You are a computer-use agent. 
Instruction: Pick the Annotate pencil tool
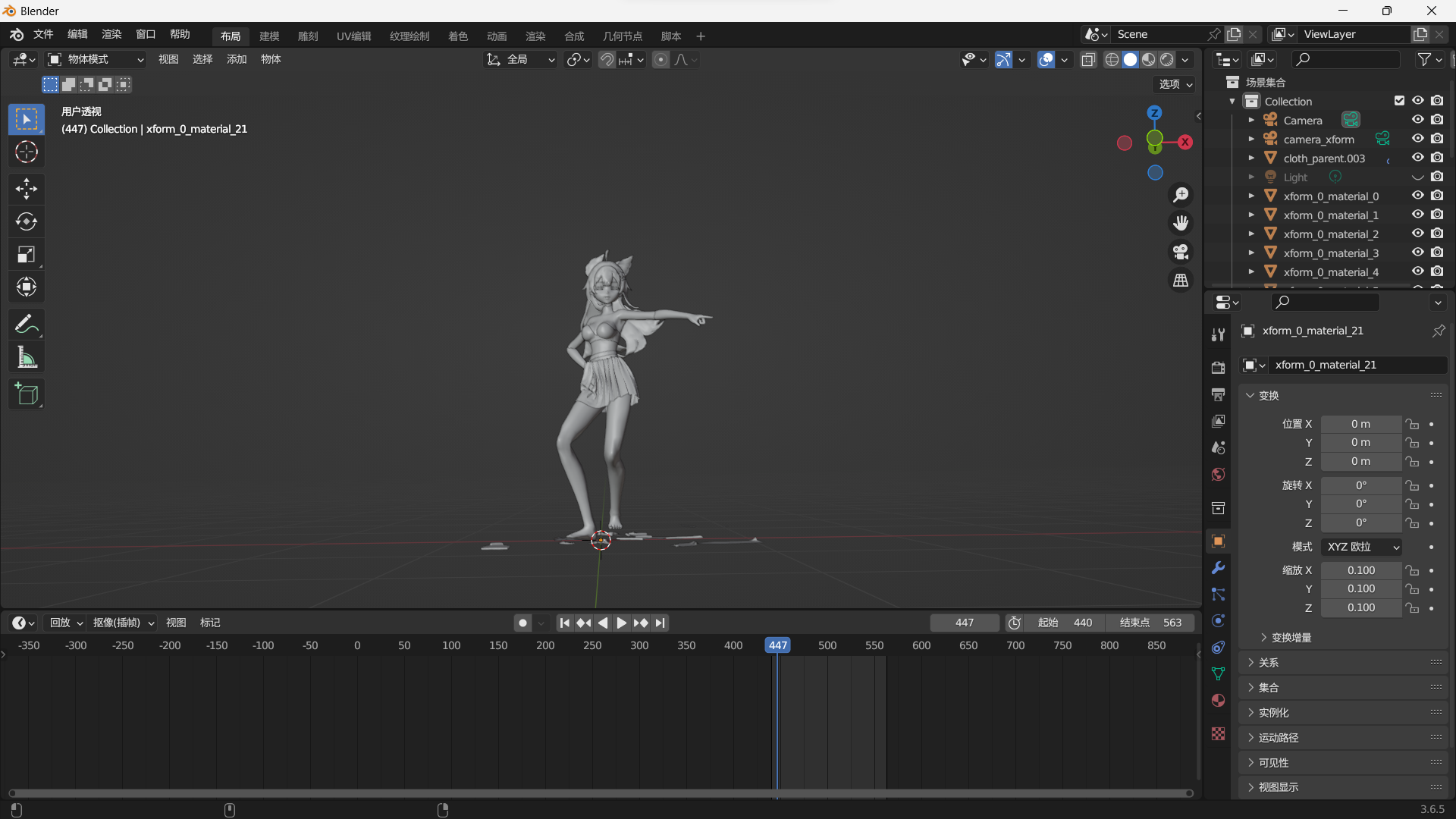point(27,325)
